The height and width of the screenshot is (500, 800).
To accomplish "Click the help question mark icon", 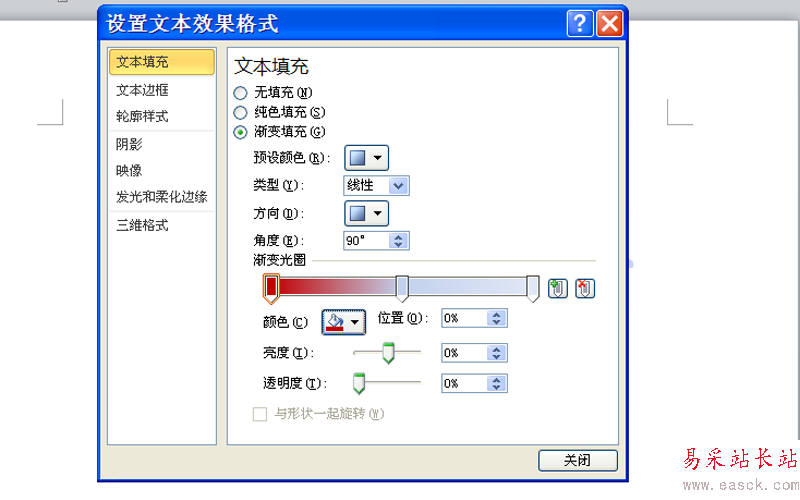I will [580, 23].
